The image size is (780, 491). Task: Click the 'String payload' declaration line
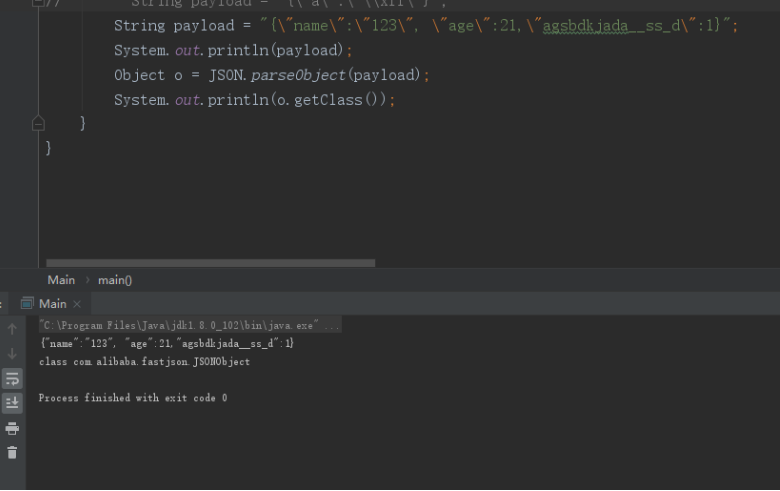426,25
